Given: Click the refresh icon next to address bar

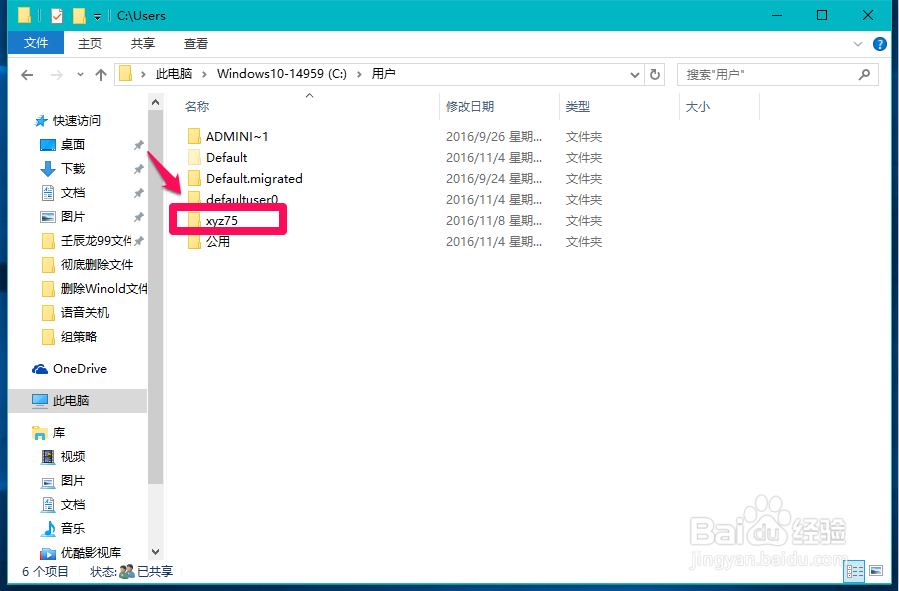Looking at the screenshot, I should [x=654, y=73].
